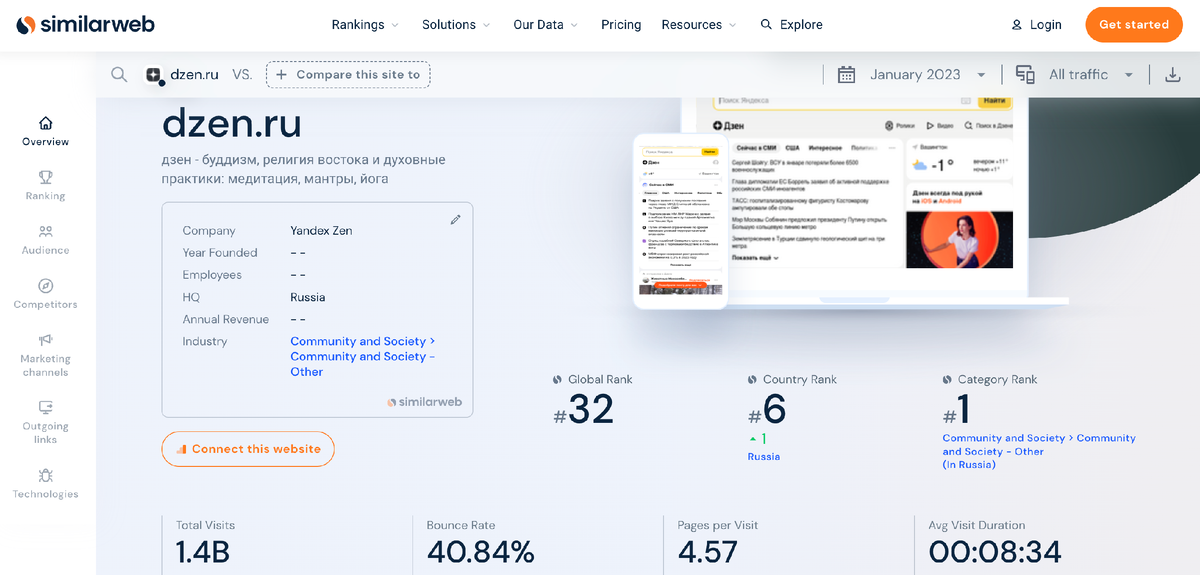Click Compare this site to button
This screenshot has width=1200, height=575.
pyautogui.click(x=348, y=75)
